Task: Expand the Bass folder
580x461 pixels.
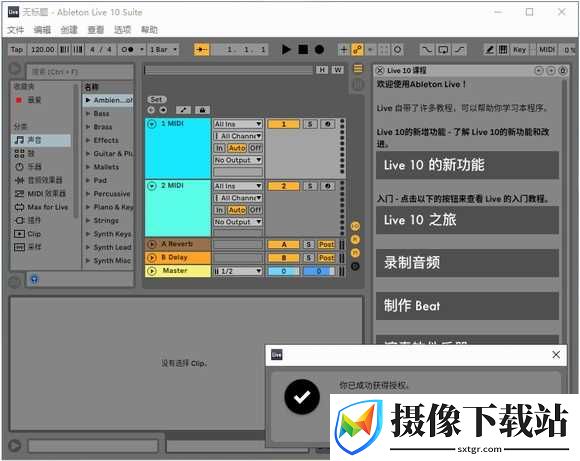Action: (88, 113)
